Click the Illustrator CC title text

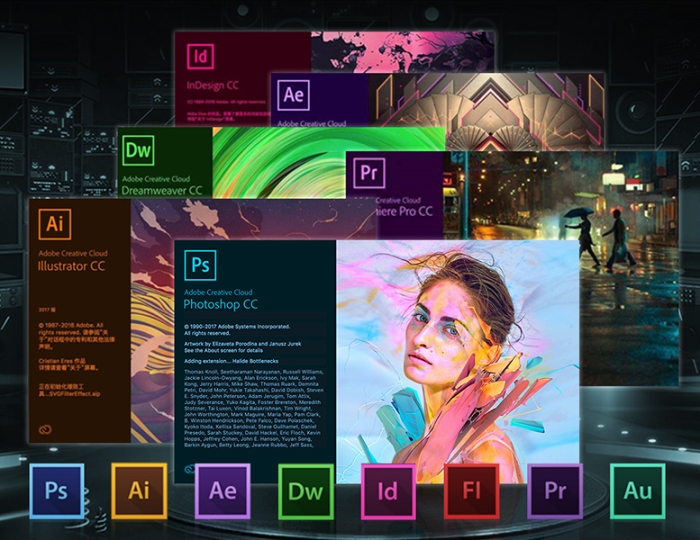[x=71, y=266]
